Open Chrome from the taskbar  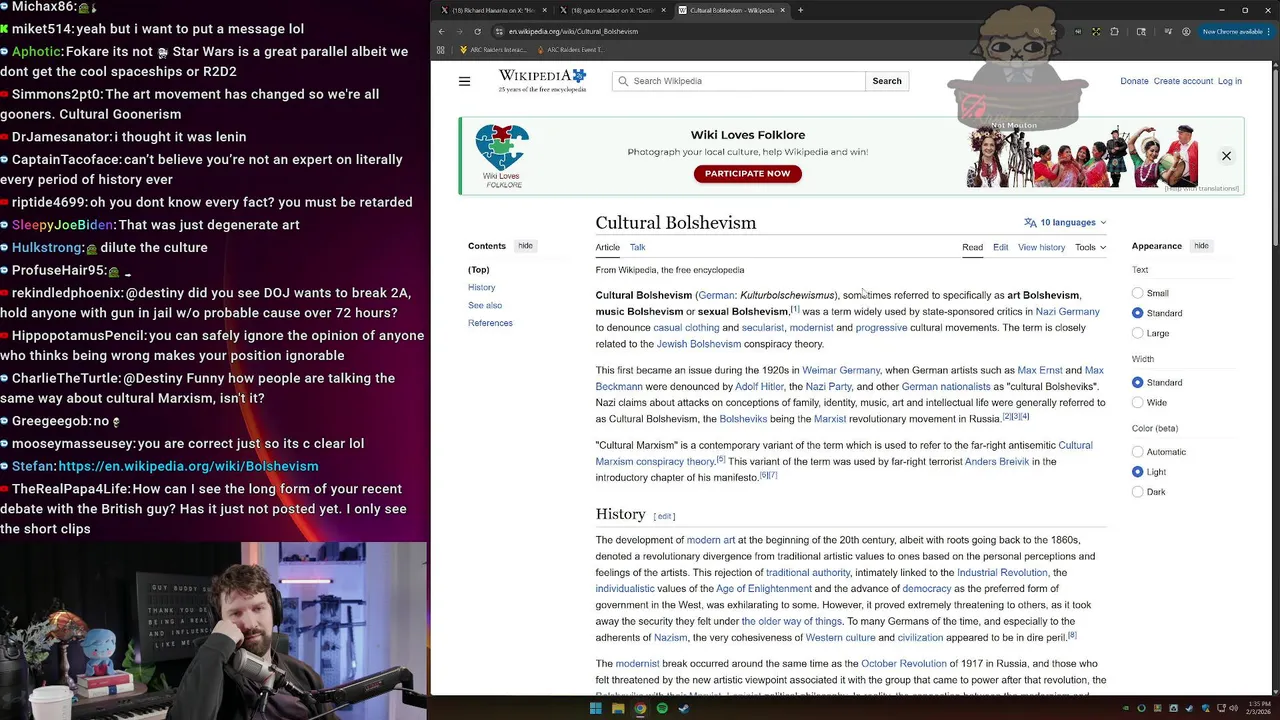pyautogui.click(x=640, y=709)
